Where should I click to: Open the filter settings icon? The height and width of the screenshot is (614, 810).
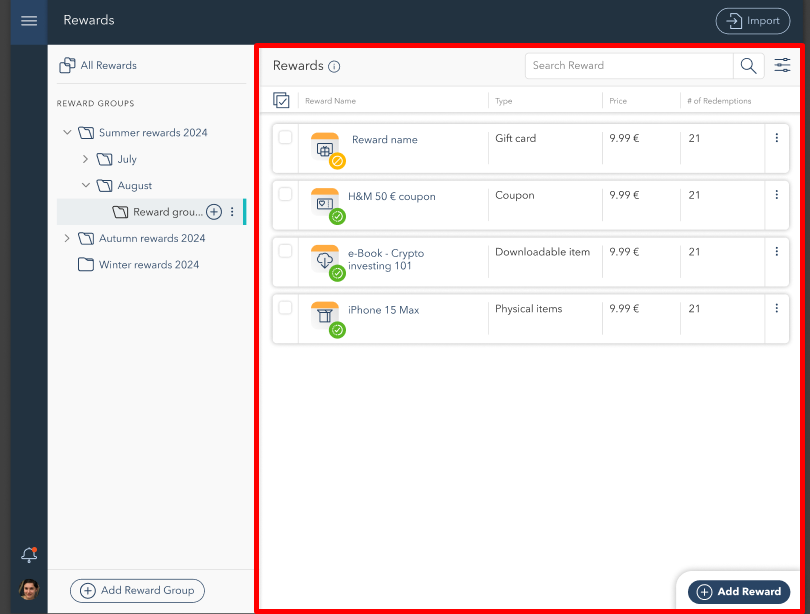[x=782, y=65]
